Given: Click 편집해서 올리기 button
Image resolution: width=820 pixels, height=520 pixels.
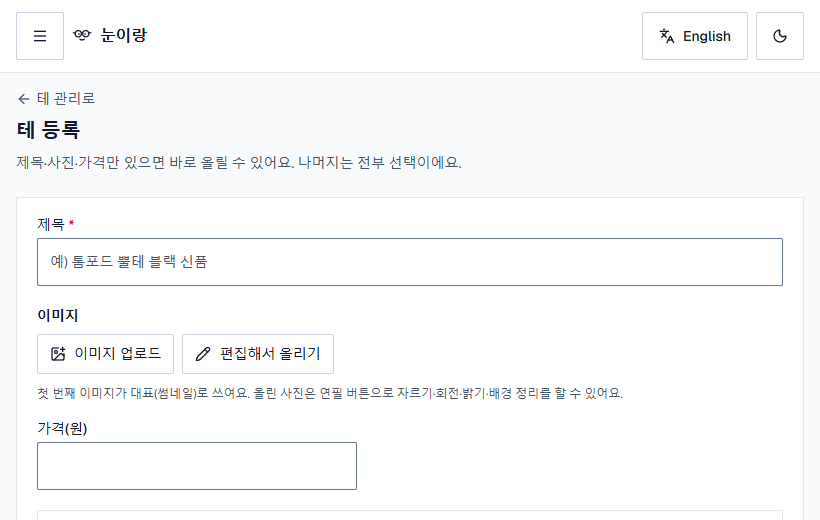Looking at the screenshot, I should click(258, 354).
